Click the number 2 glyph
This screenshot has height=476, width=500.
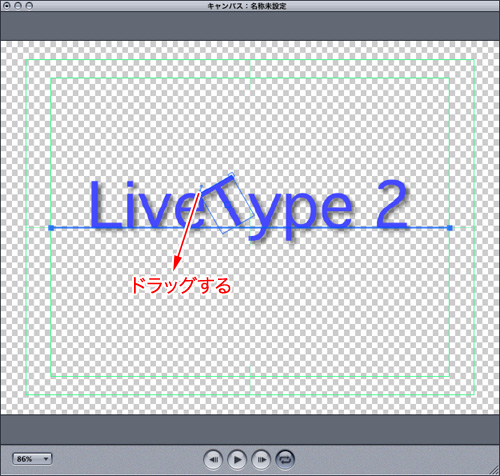[392, 204]
